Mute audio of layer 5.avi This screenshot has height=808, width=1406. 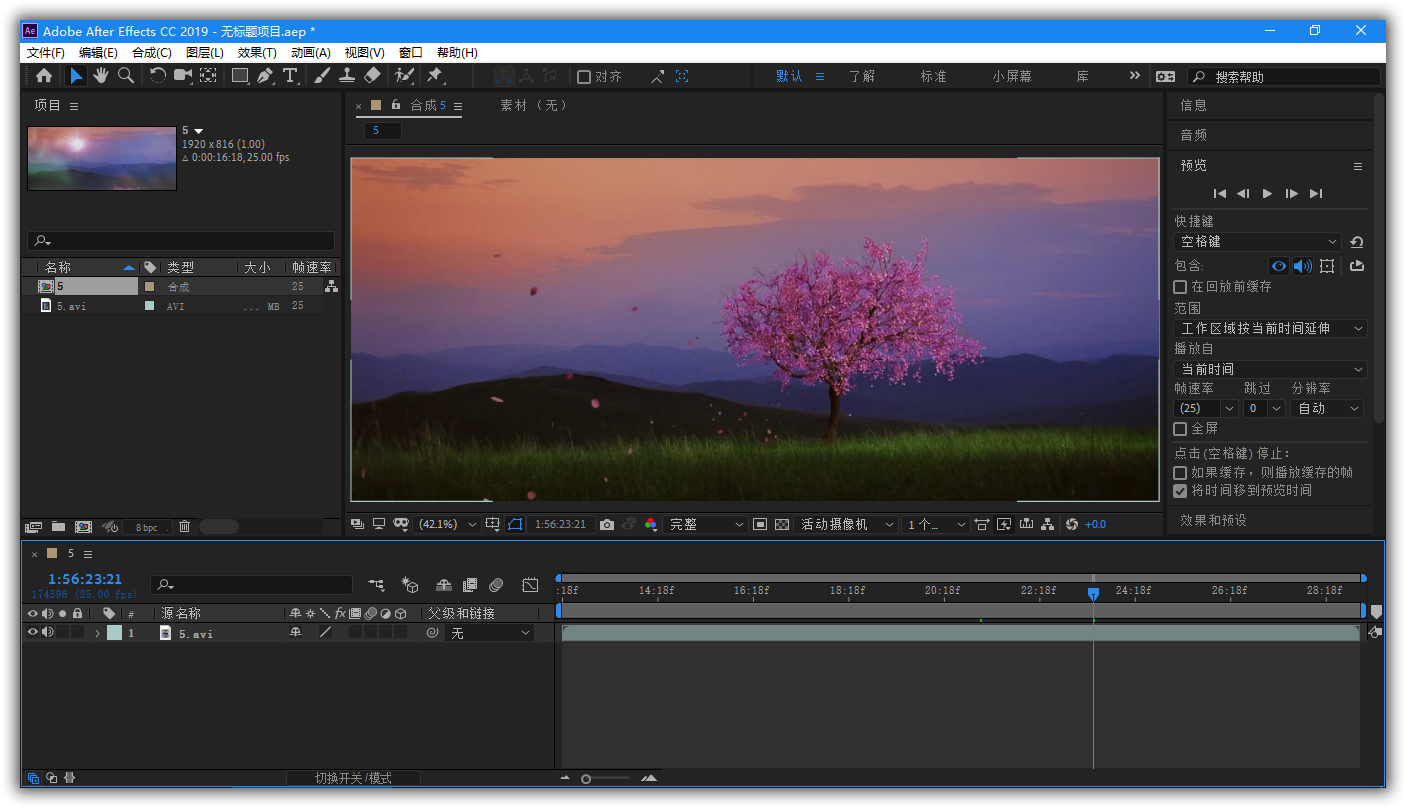tap(47, 632)
